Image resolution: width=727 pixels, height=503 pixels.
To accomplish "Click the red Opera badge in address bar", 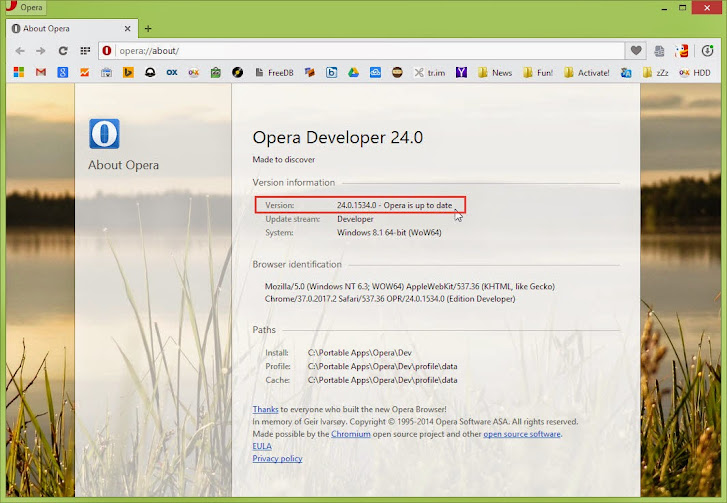I will (107, 51).
